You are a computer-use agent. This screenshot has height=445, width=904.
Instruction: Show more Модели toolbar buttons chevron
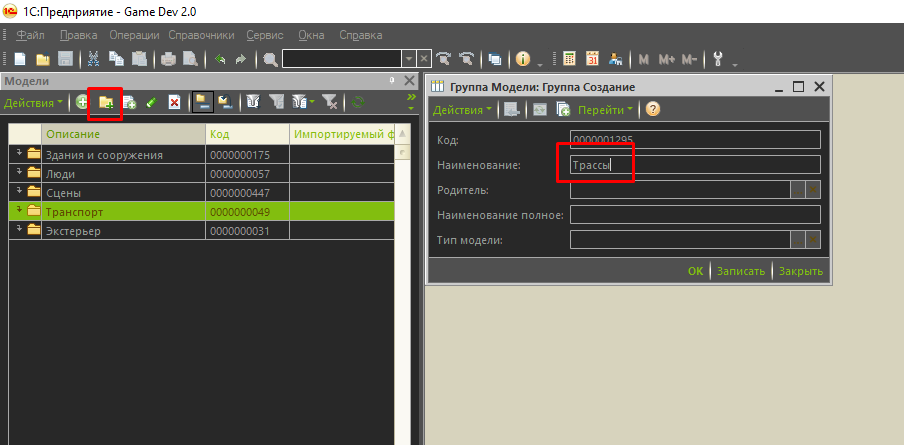(411, 96)
